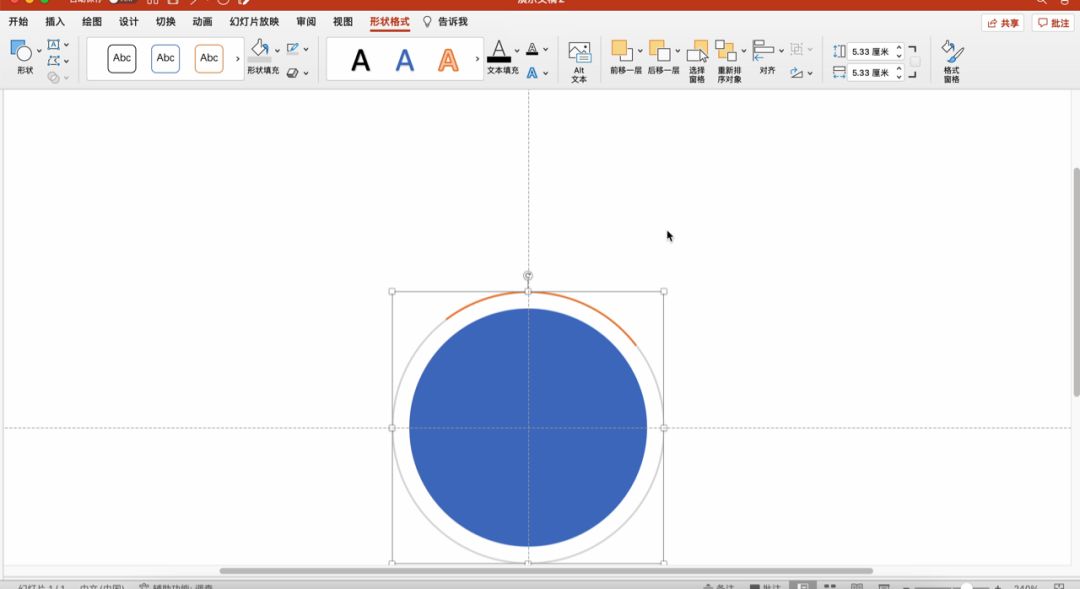The width and height of the screenshot is (1080, 589).
Task: Expand the 文本填充 dropdown arrow
Action: [517, 51]
